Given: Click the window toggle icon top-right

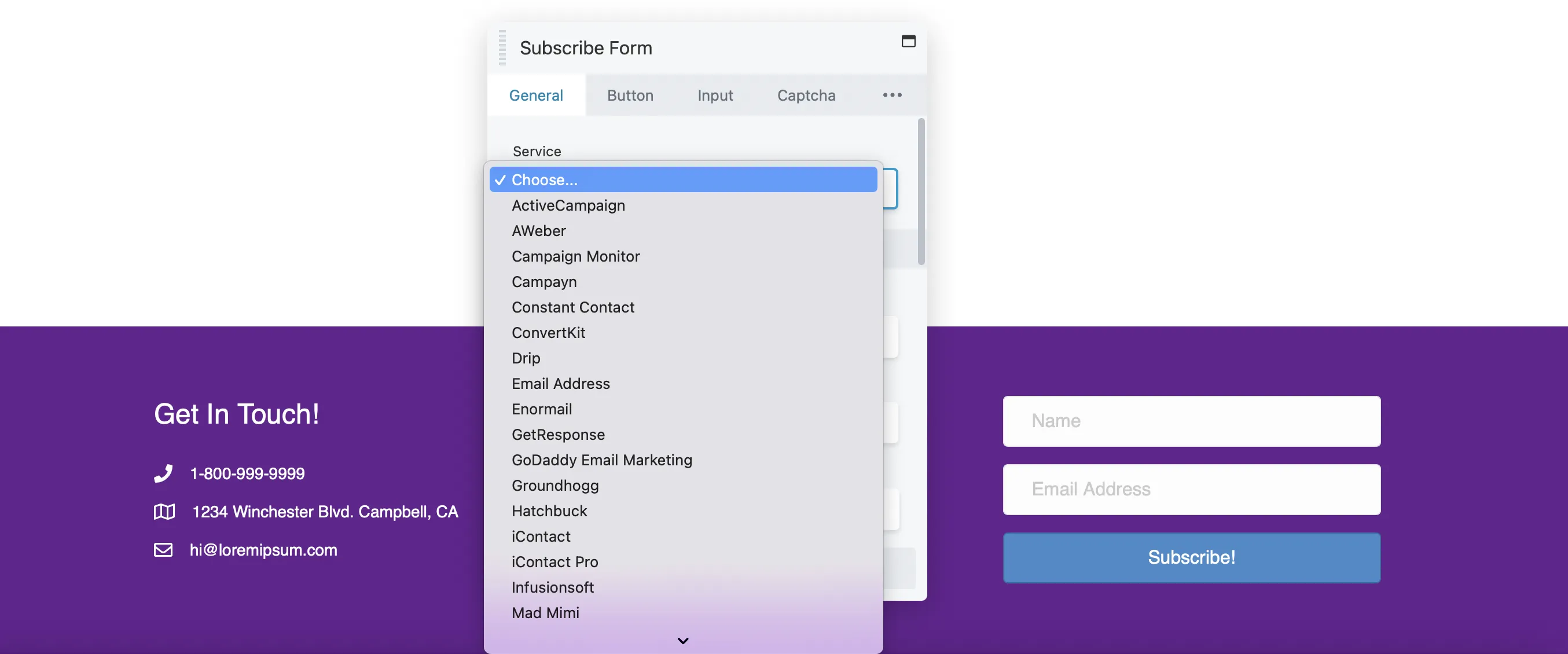Looking at the screenshot, I should pyautogui.click(x=908, y=41).
